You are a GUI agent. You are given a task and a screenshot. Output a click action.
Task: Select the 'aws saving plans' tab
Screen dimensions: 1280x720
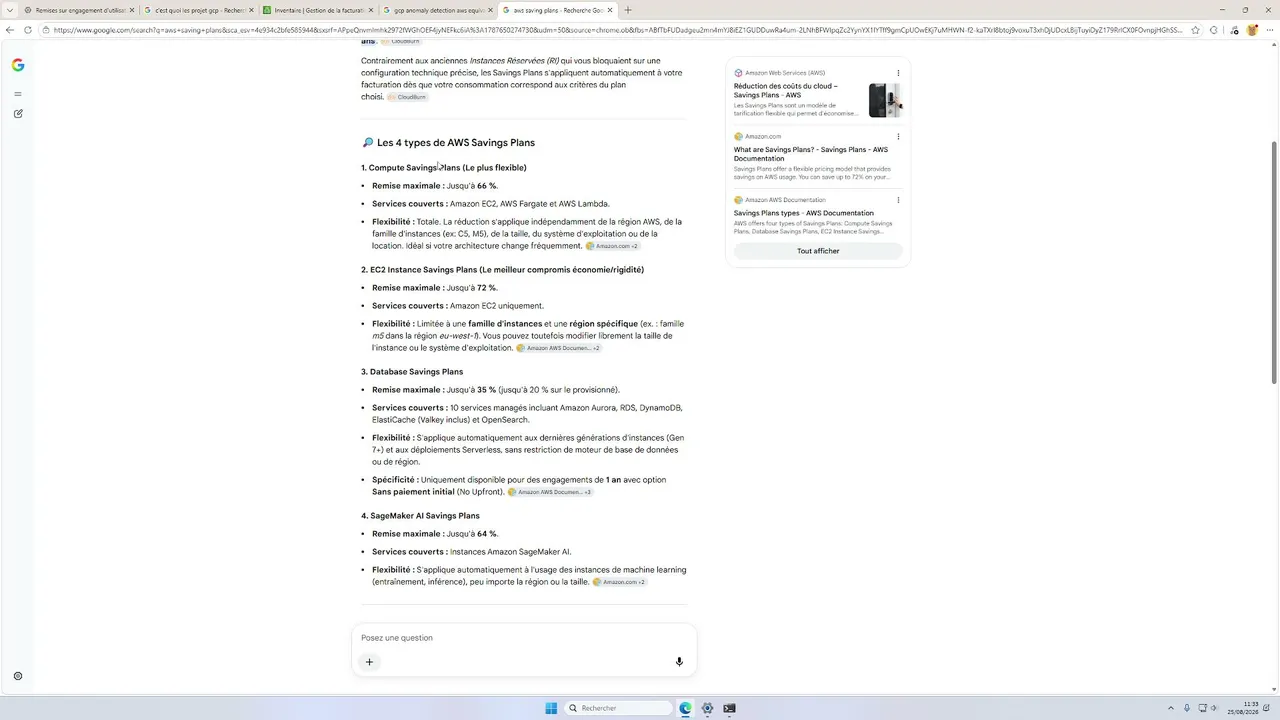pyautogui.click(x=557, y=10)
